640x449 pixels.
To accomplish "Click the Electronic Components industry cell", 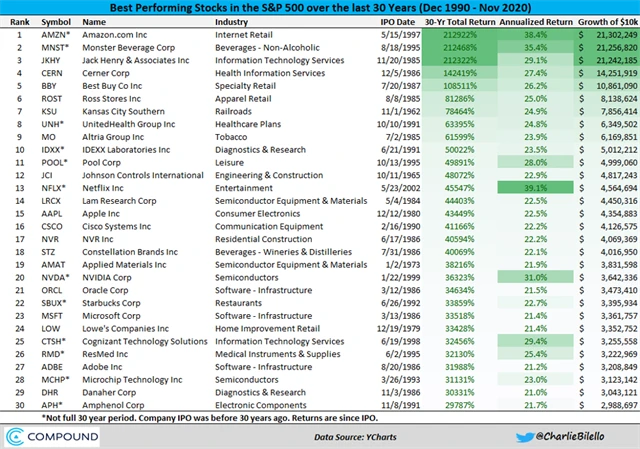I will pyautogui.click(x=261, y=405).
